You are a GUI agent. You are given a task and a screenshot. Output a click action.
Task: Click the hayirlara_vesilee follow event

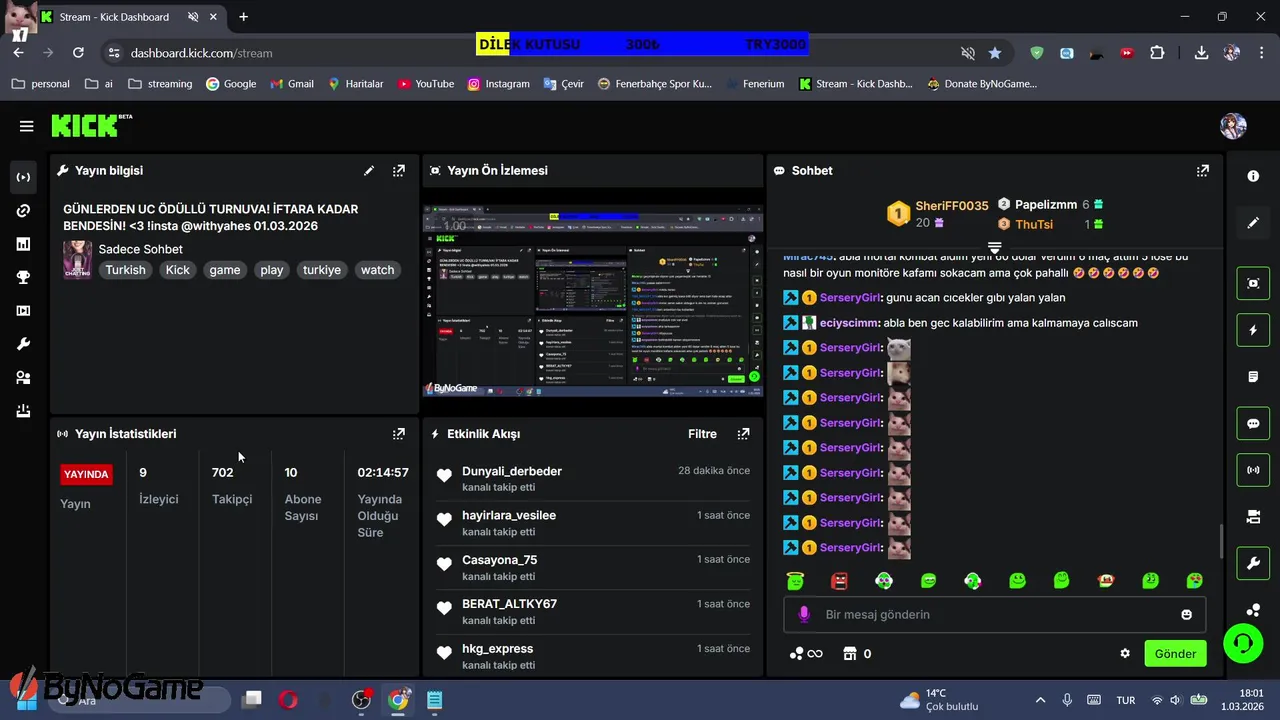point(593,523)
